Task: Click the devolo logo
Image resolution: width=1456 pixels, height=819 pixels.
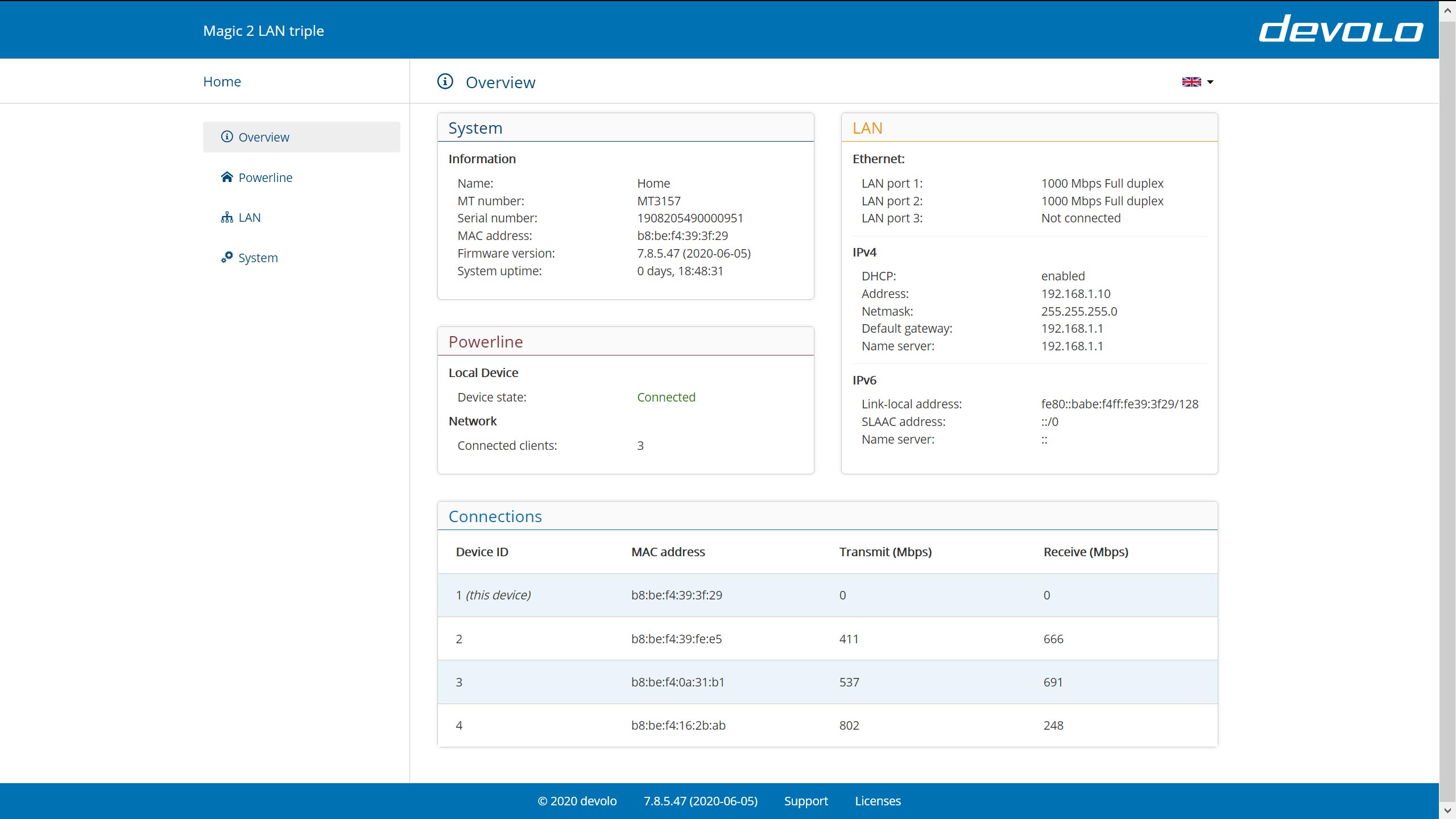Action: (x=1341, y=29)
